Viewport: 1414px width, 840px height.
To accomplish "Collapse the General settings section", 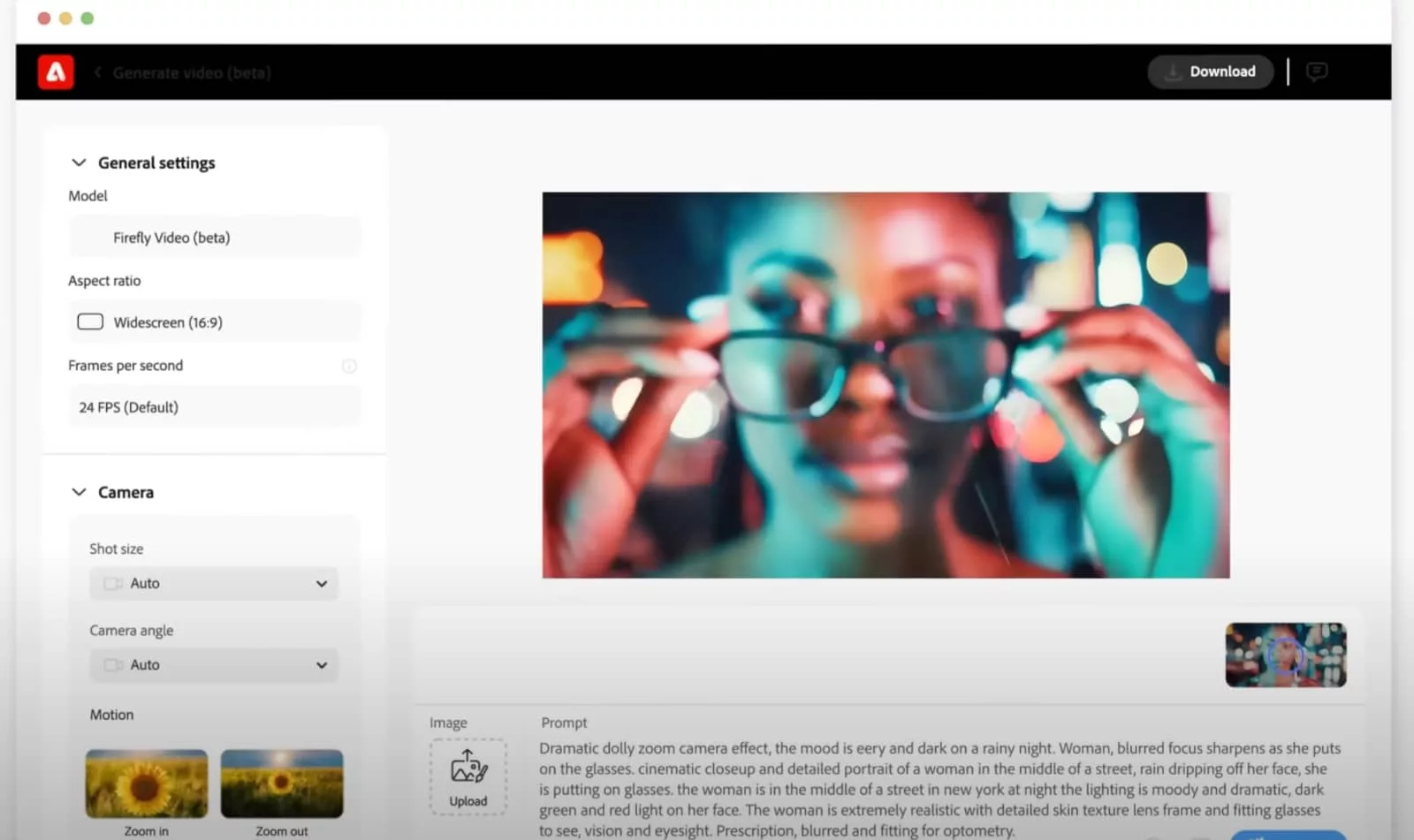I will 79,163.
